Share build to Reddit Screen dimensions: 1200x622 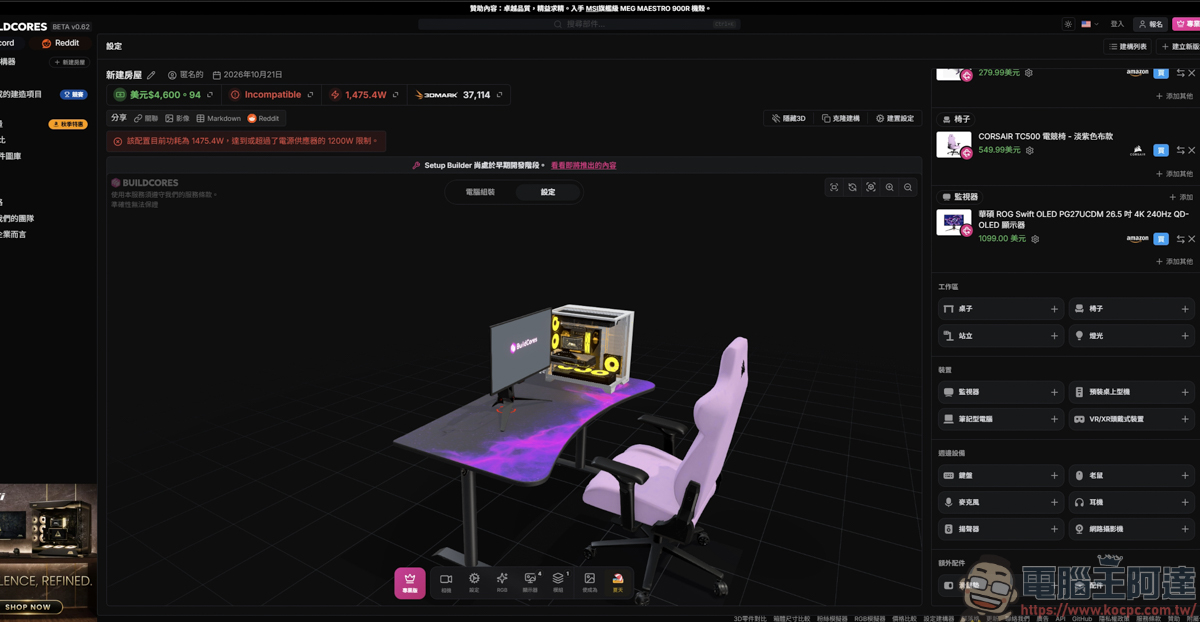click(x=264, y=118)
